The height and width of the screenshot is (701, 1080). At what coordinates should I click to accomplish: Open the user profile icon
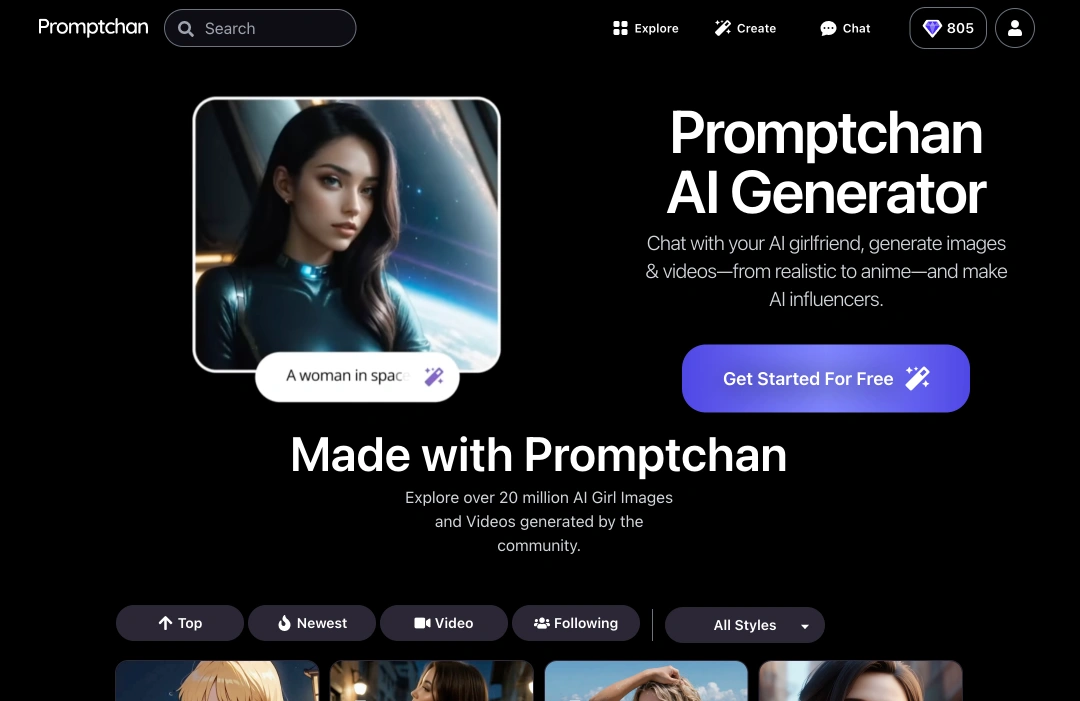[x=1015, y=28]
